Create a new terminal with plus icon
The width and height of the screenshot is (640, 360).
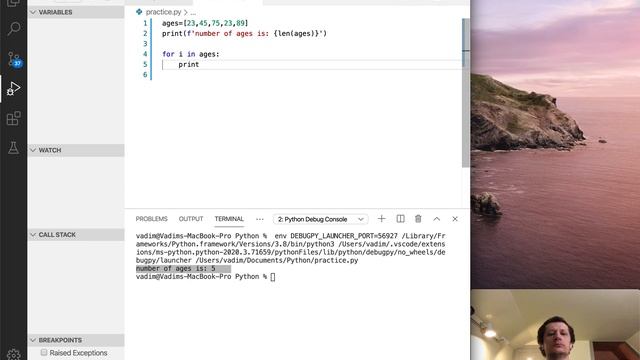point(381,219)
